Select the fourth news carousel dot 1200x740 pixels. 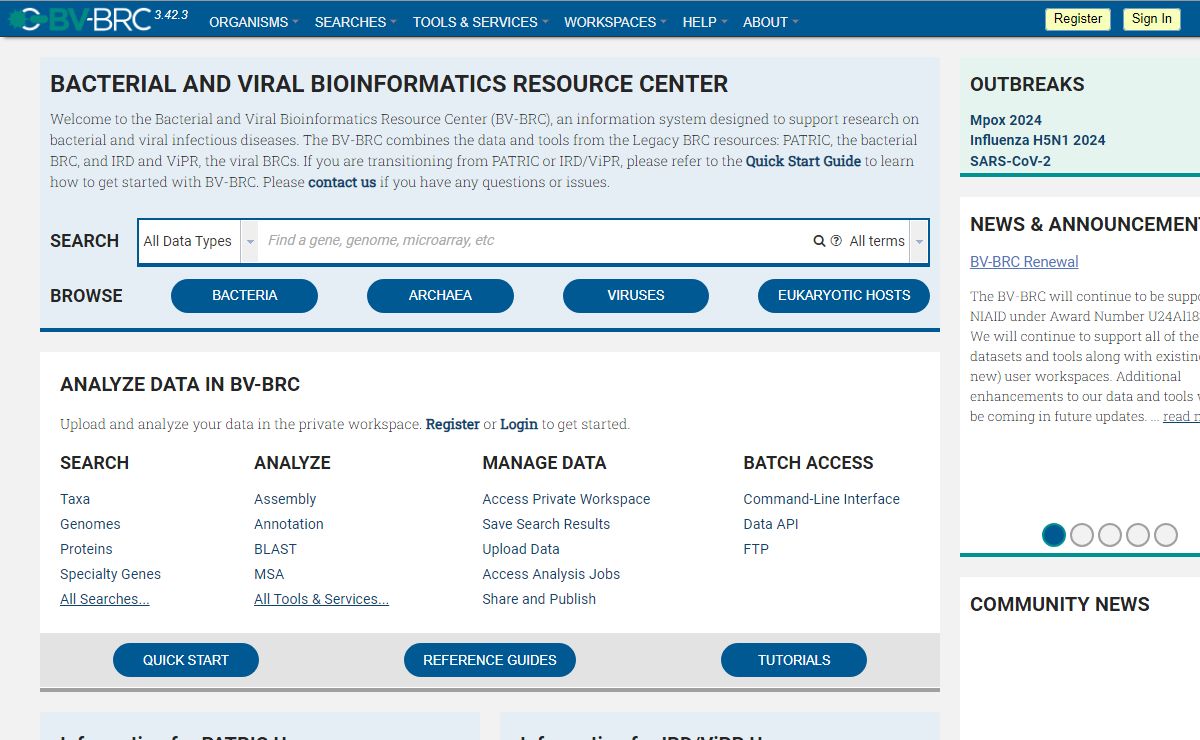coord(1138,535)
